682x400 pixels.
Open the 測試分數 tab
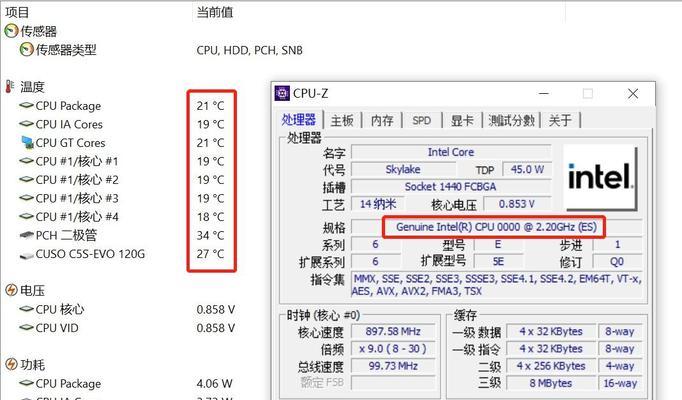(511, 120)
